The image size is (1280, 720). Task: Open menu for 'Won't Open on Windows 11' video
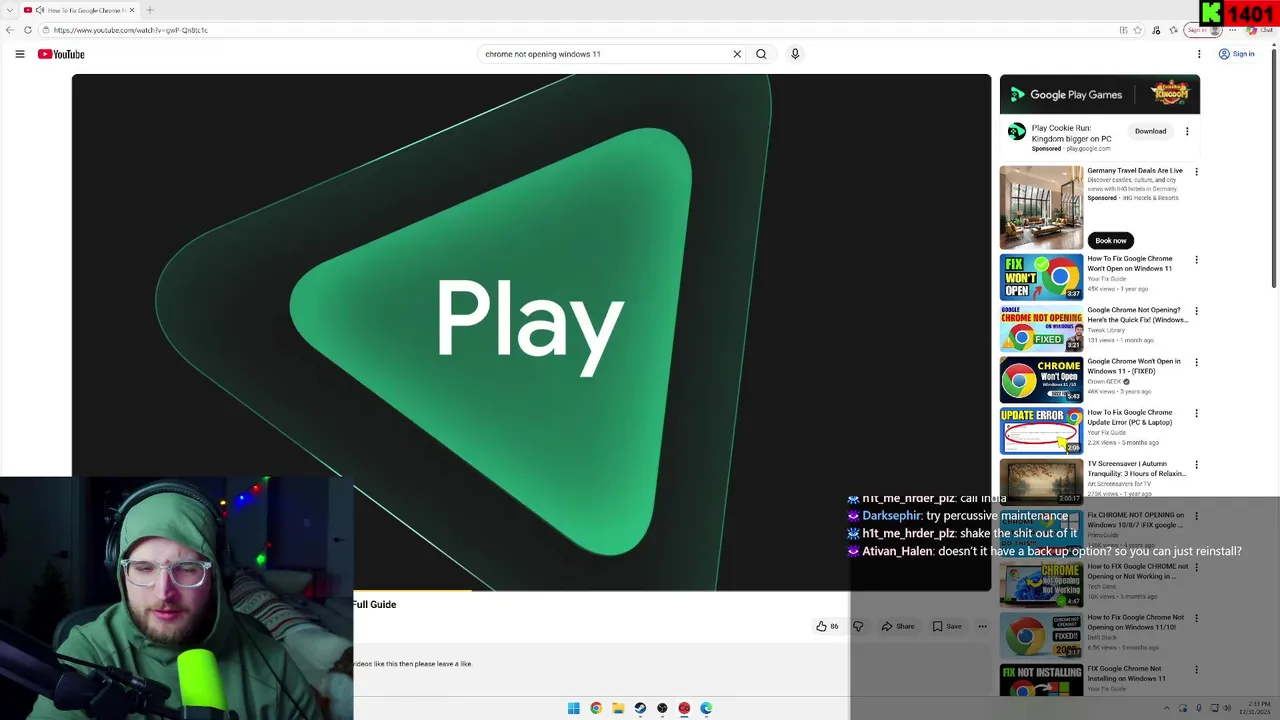pyautogui.click(x=1196, y=260)
